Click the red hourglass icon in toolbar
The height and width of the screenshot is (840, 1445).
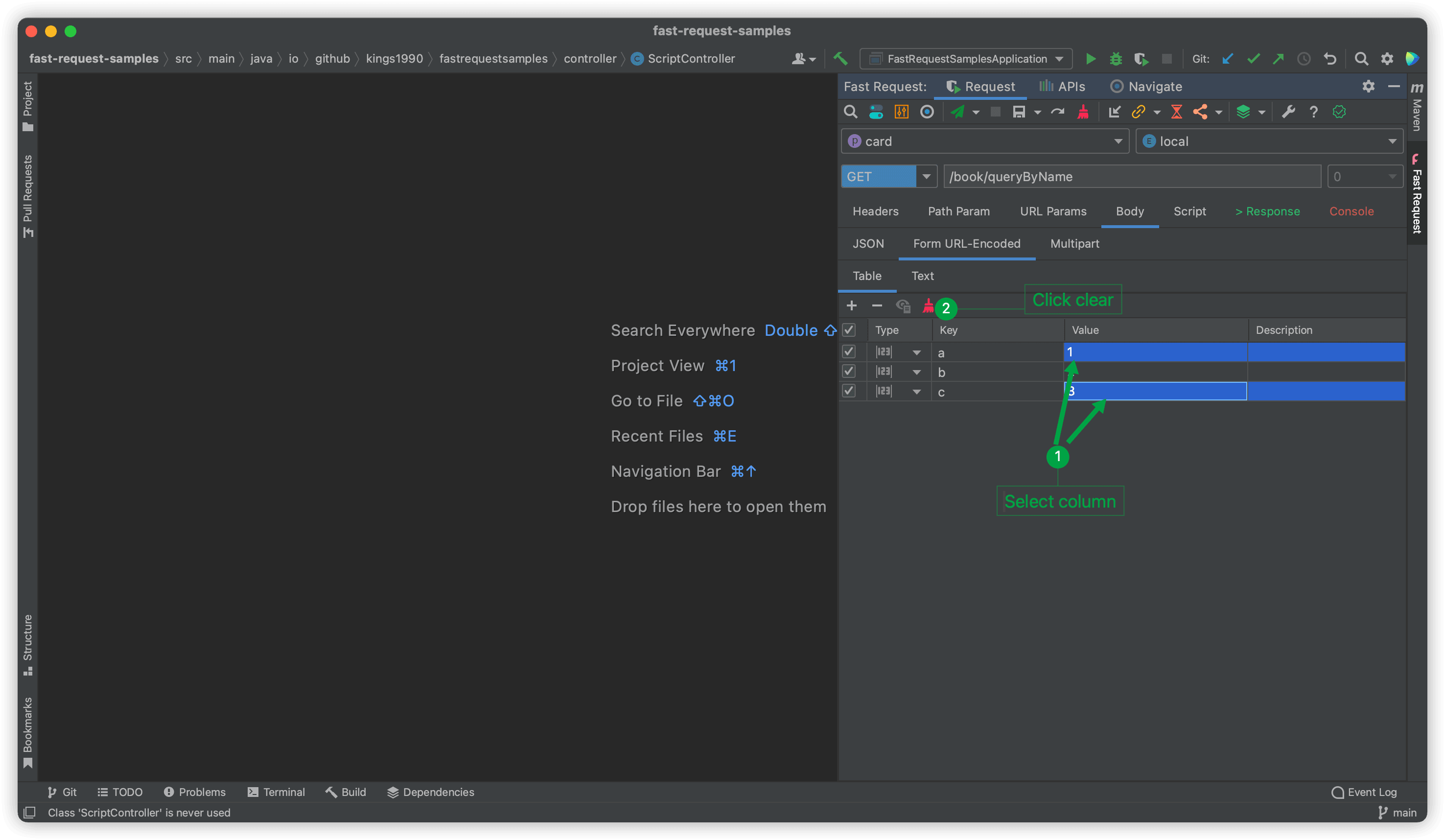[1176, 112]
